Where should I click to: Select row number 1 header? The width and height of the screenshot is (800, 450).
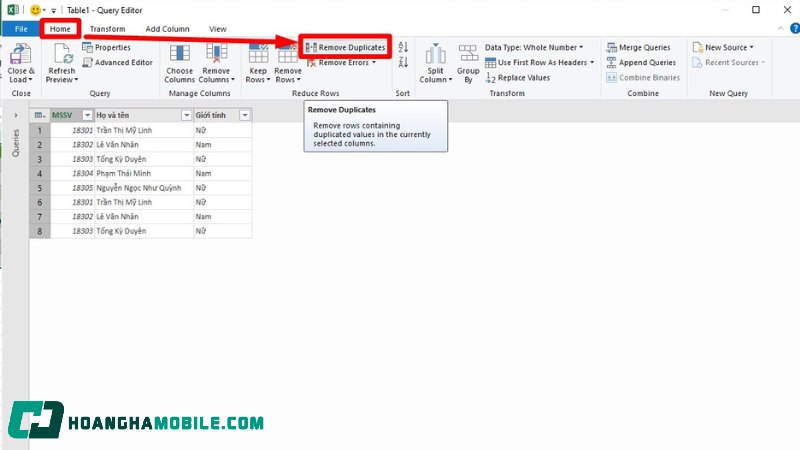coord(40,131)
